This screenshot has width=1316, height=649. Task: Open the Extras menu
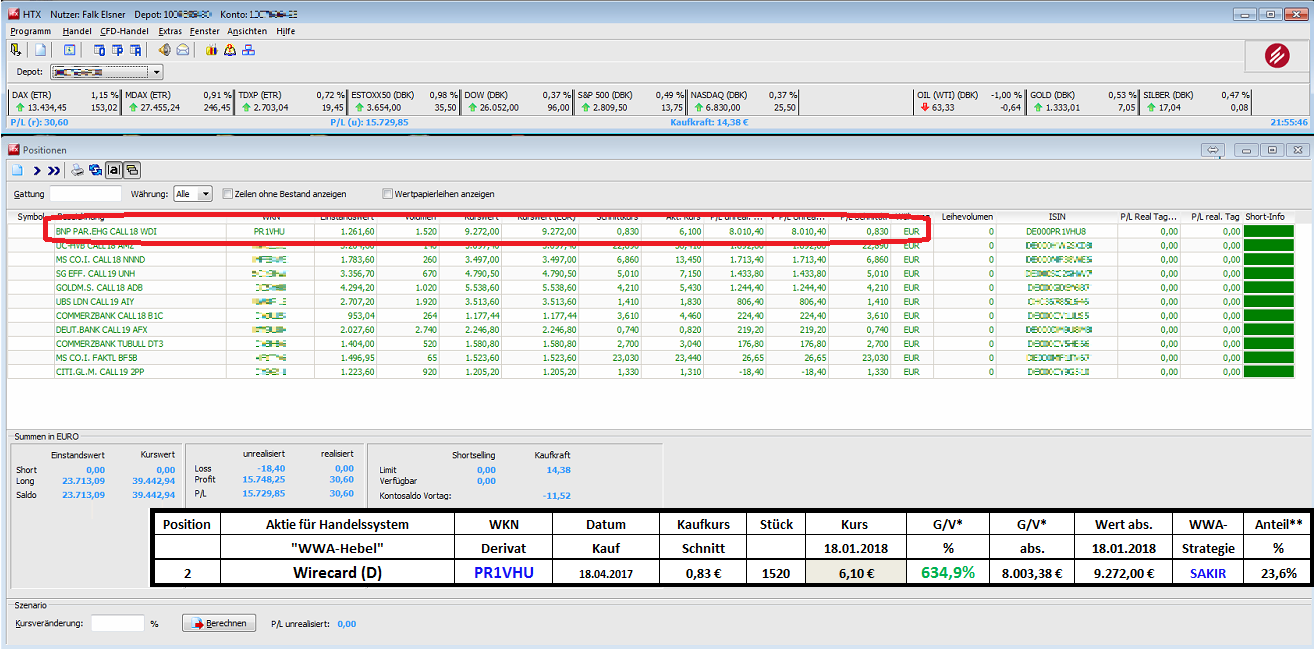click(x=170, y=31)
